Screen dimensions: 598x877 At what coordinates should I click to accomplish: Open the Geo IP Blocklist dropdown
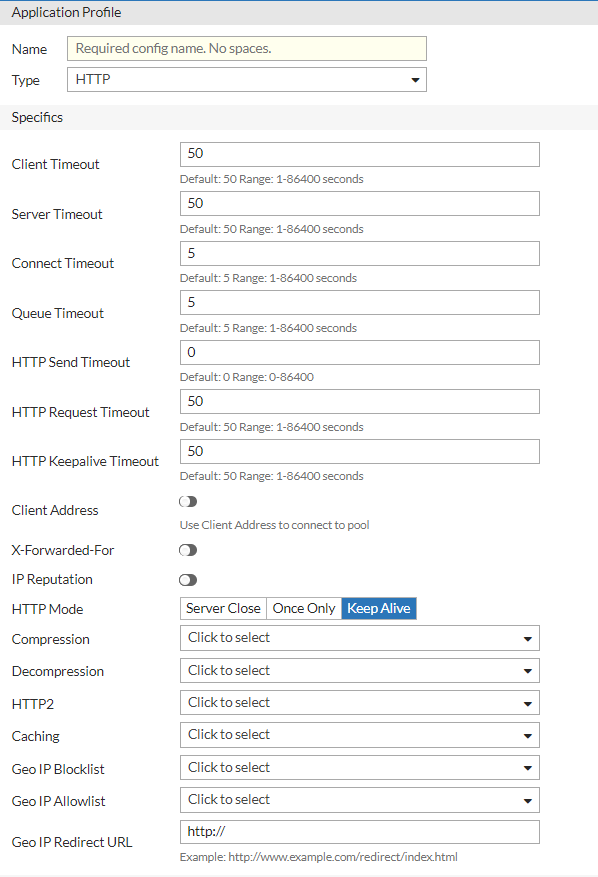click(x=357, y=767)
